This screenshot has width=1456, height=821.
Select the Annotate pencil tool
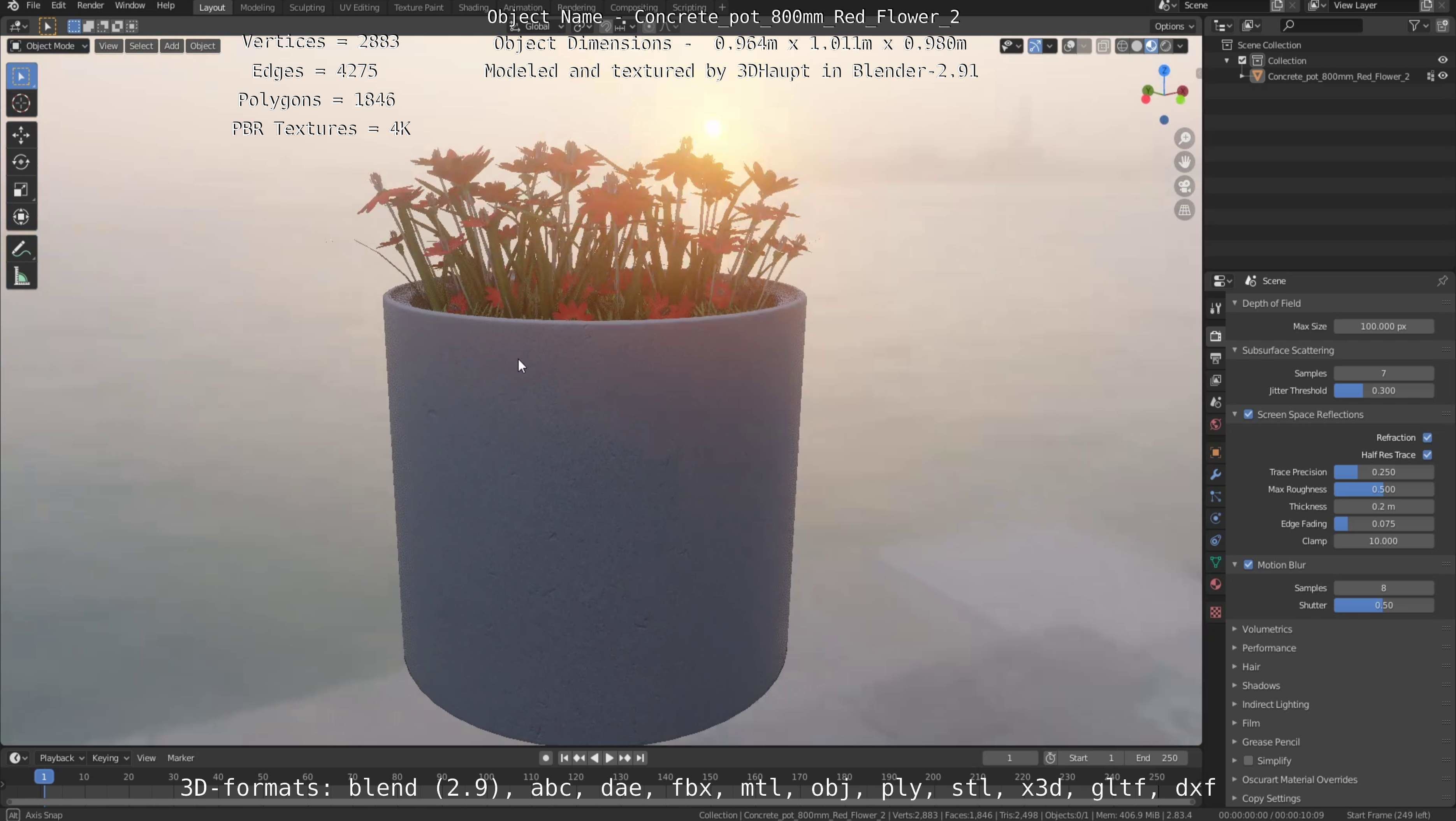[21, 249]
